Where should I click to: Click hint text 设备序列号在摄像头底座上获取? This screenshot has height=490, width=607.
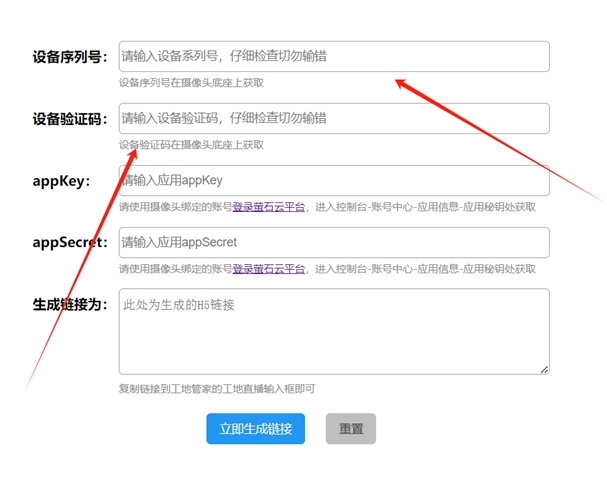191,83
